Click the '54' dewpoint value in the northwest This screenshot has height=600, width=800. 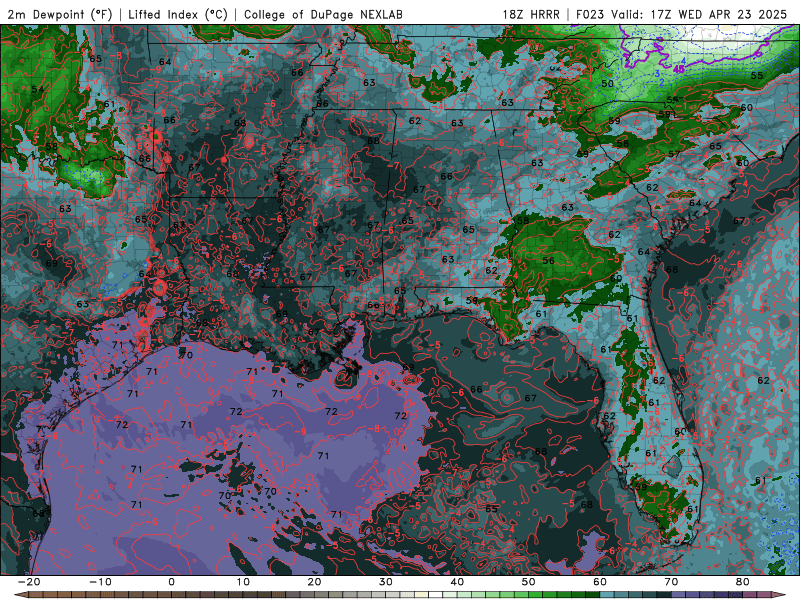point(38,89)
